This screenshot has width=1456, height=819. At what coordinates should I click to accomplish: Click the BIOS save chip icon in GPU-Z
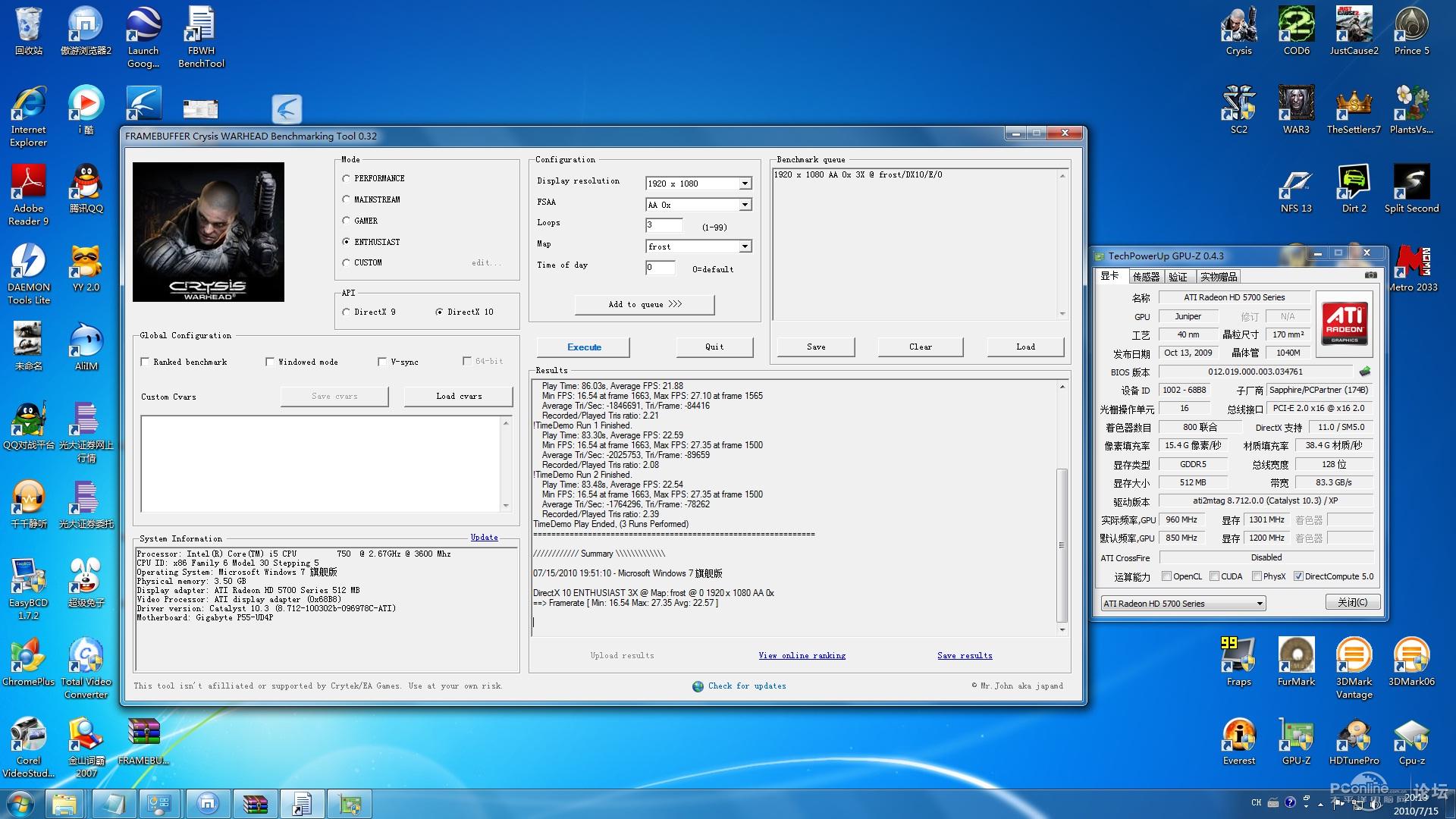pyautogui.click(x=1365, y=372)
